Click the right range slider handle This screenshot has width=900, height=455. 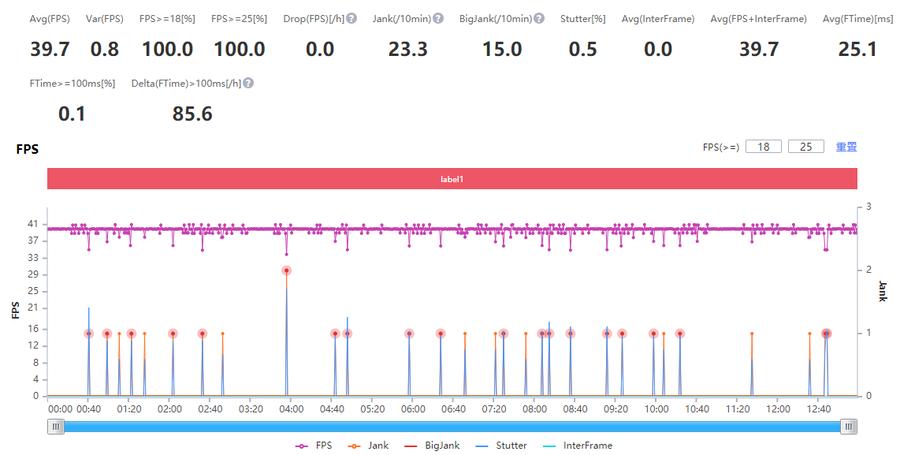pyautogui.click(x=848, y=426)
